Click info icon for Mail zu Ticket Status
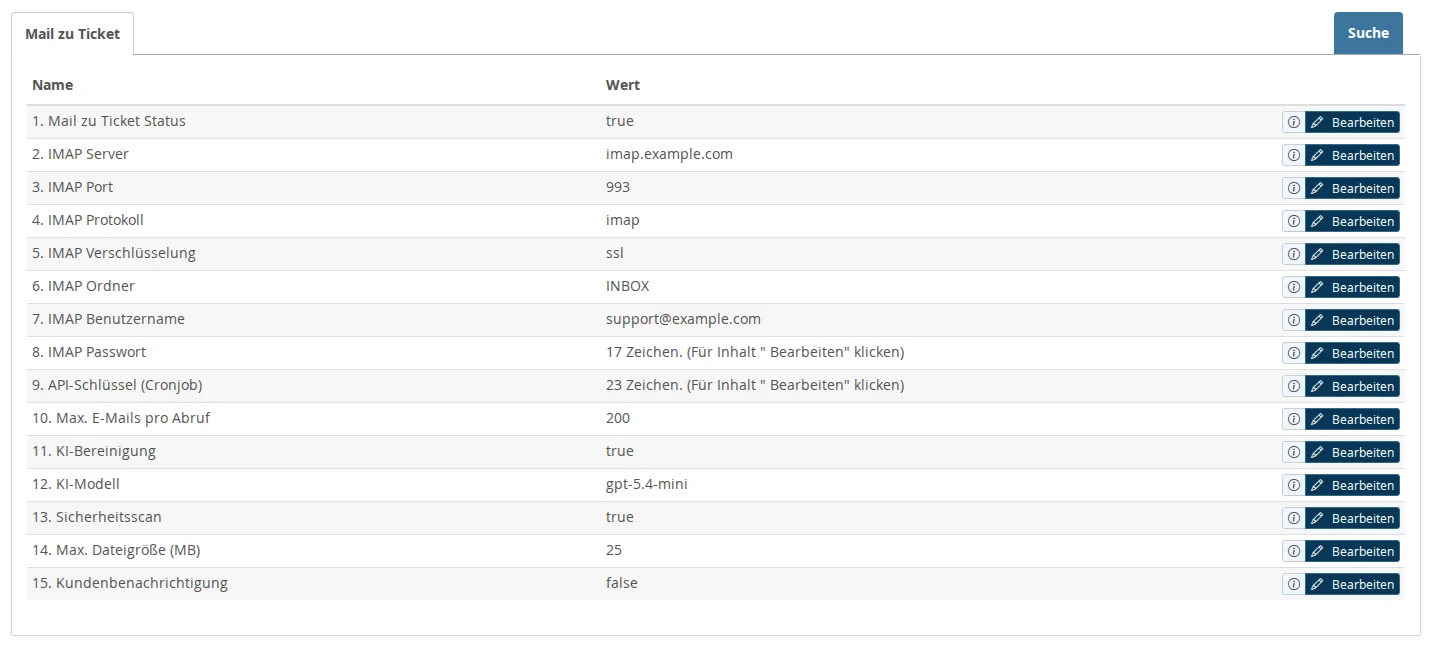 click(x=1293, y=122)
